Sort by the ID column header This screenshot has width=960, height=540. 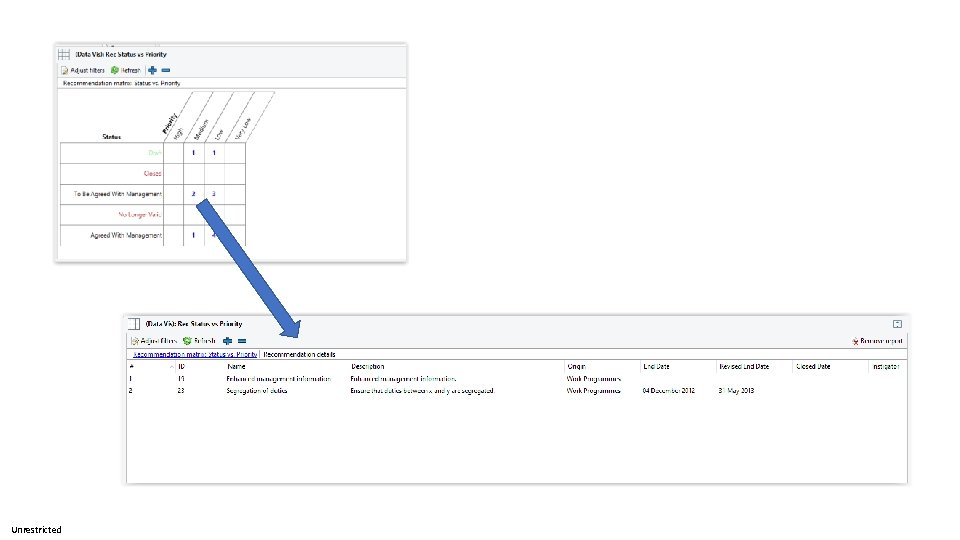[181, 367]
